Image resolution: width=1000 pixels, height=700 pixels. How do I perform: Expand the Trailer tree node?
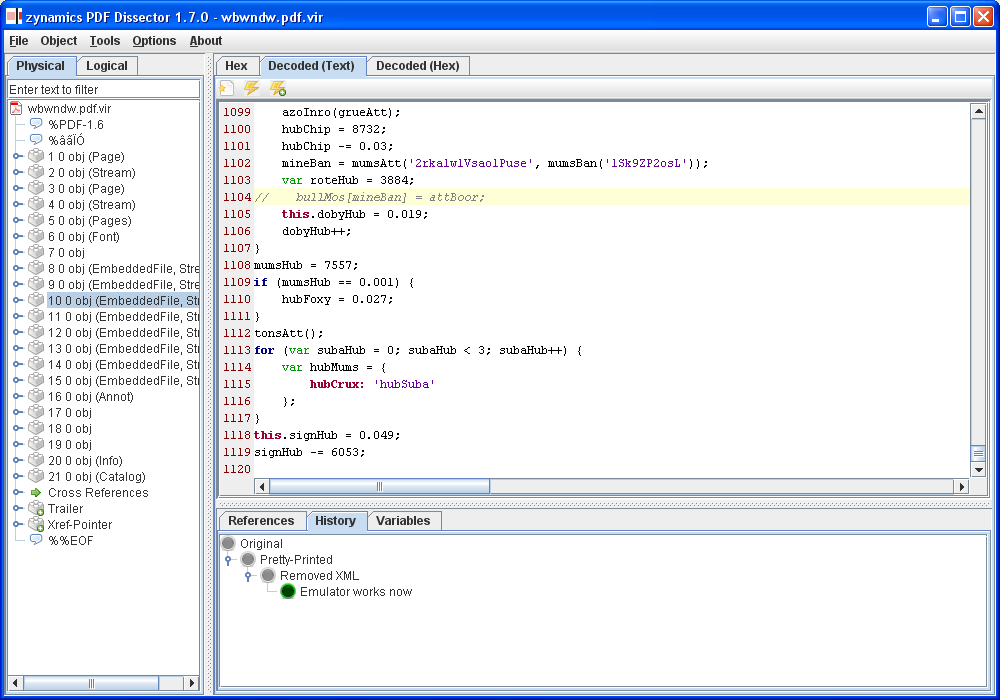pos(17,509)
